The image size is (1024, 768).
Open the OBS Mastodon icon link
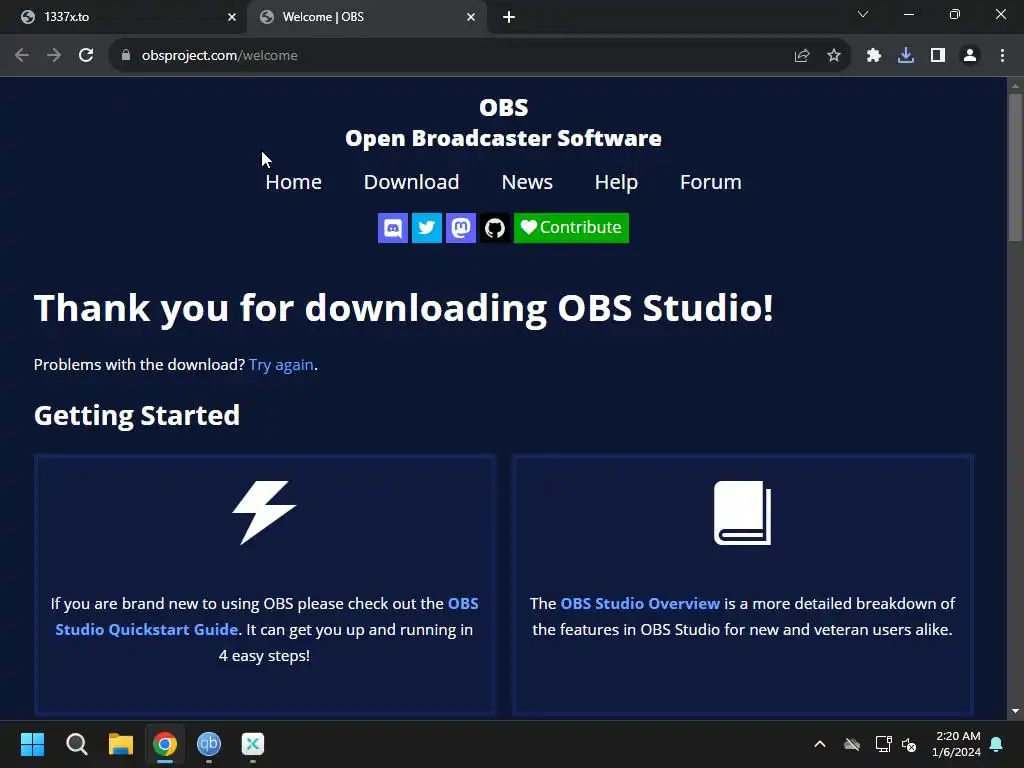coord(460,228)
